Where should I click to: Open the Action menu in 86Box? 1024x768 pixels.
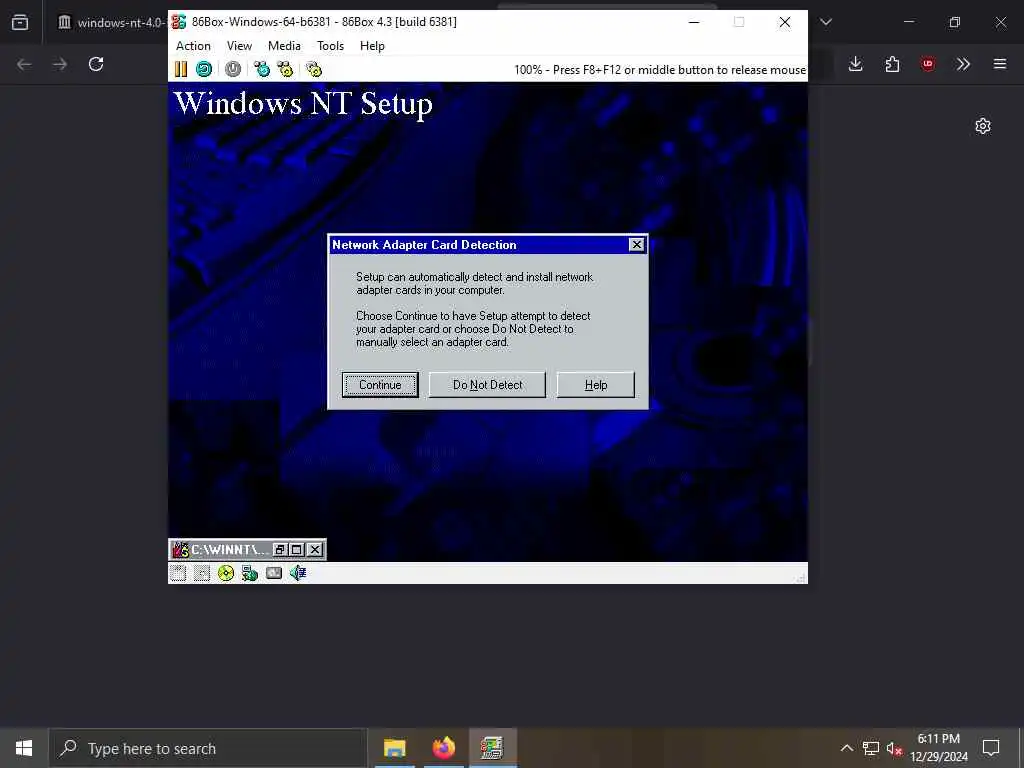coord(193,46)
